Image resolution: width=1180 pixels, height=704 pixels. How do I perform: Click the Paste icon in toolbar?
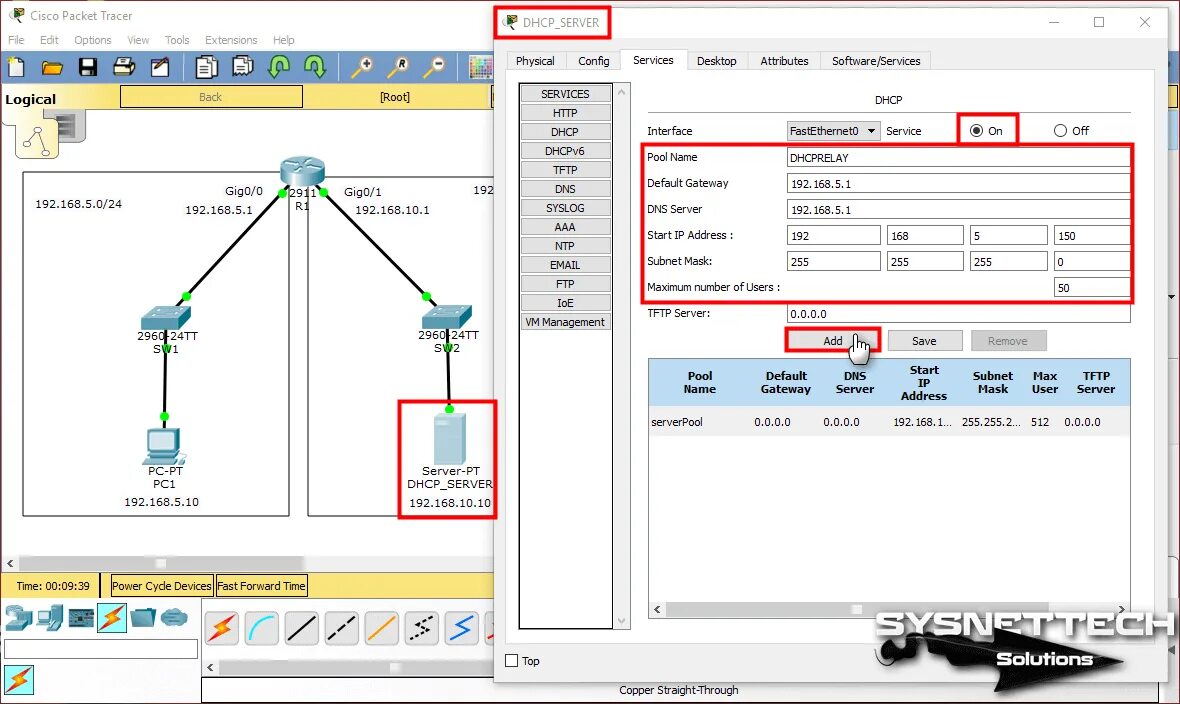tap(242, 68)
